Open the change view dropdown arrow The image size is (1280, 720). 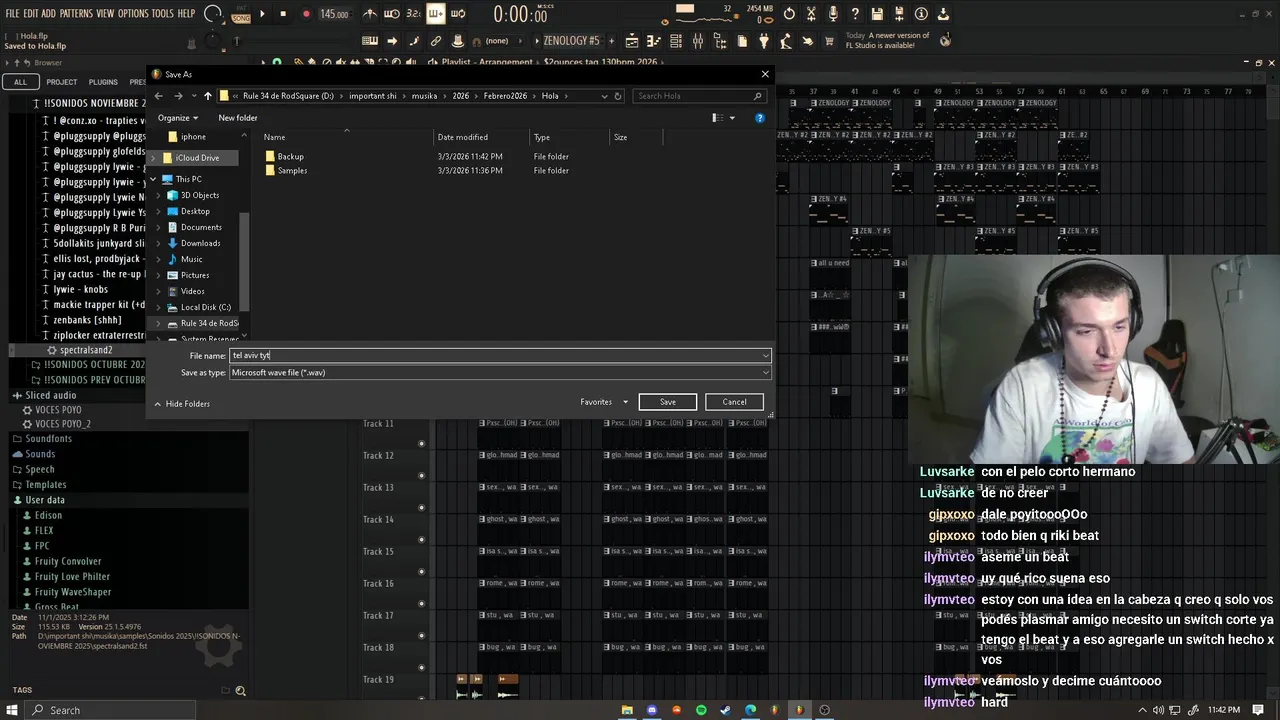coord(732,118)
